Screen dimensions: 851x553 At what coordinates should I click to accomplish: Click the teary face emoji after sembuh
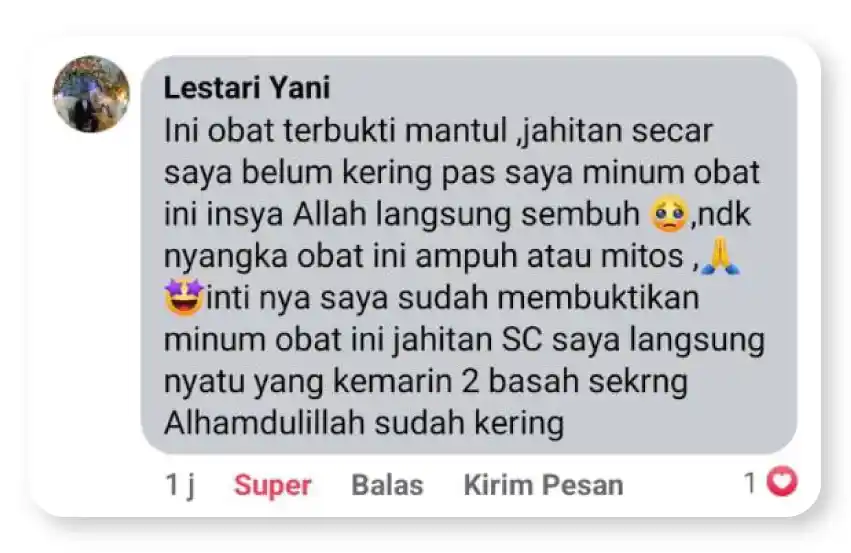tap(669, 215)
